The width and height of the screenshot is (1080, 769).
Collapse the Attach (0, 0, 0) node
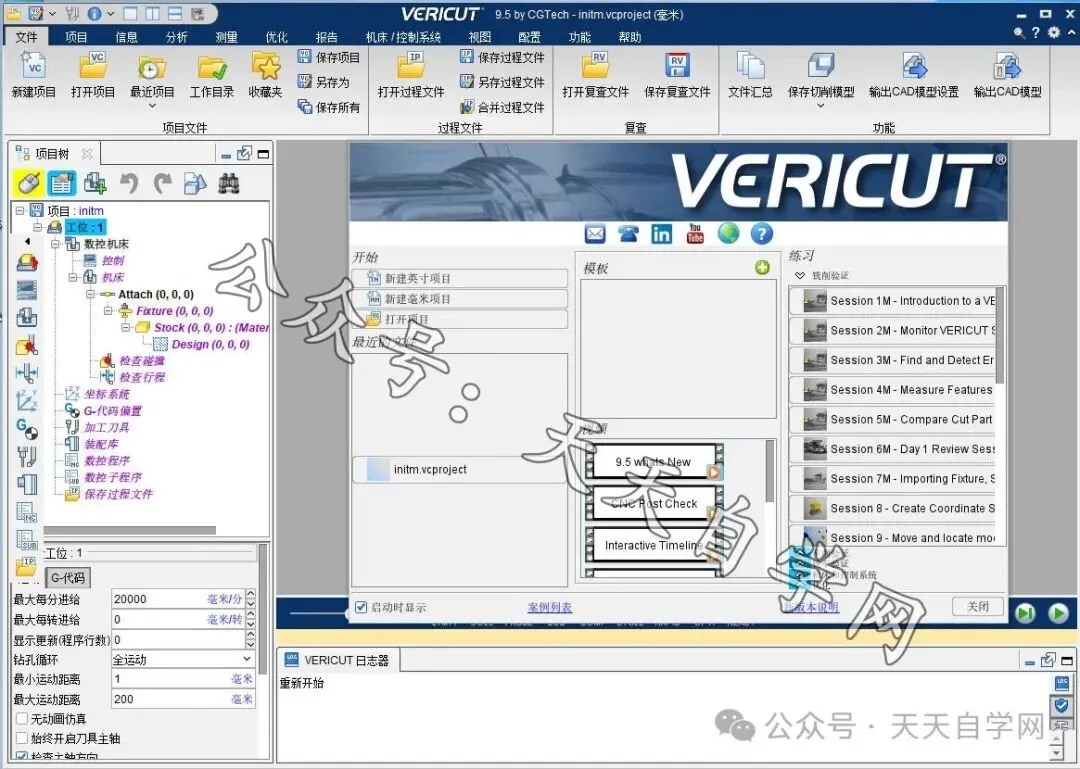pos(90,294)
